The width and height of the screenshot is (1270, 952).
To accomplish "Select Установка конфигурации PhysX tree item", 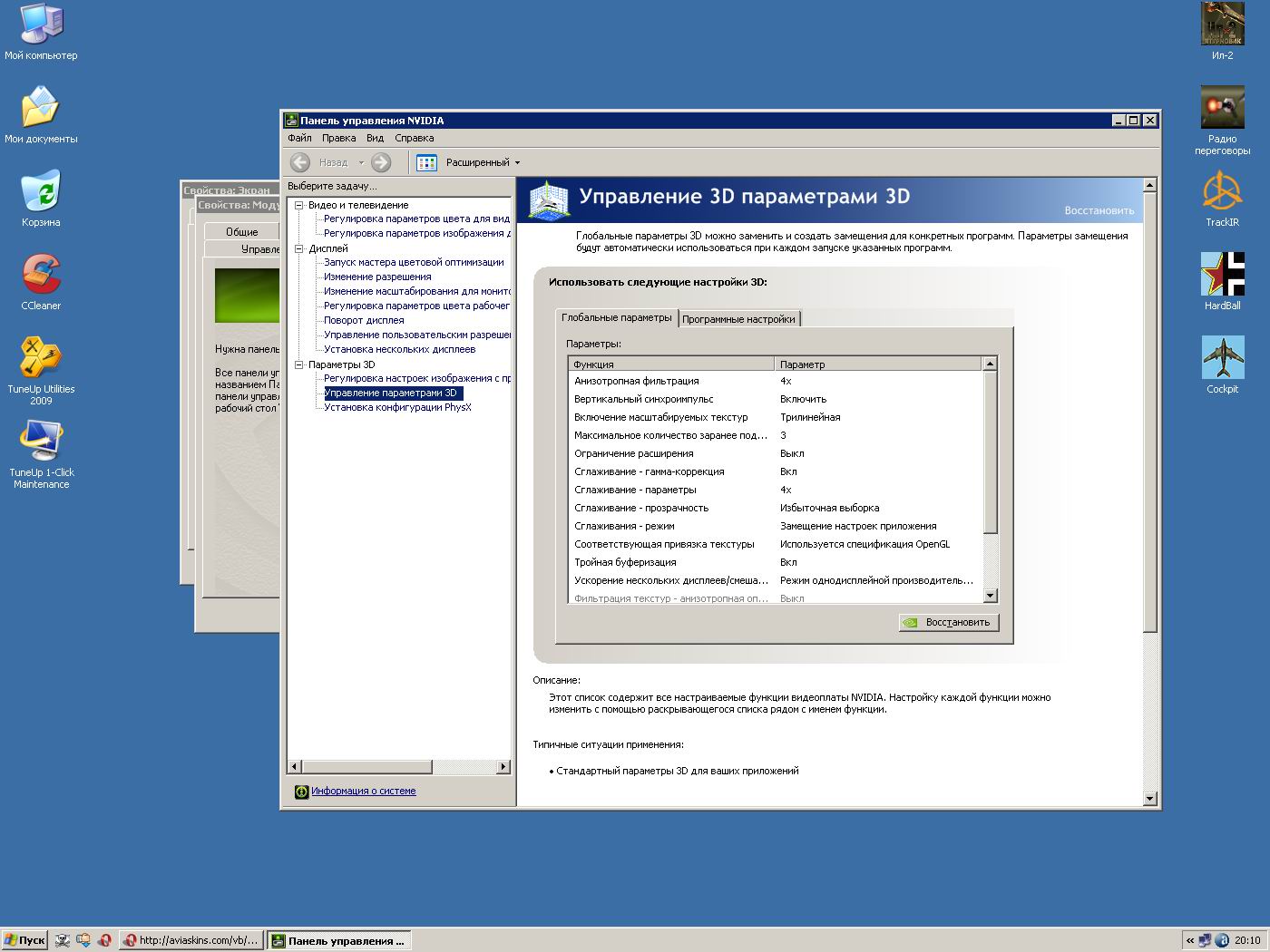I will tap(397, 407).
